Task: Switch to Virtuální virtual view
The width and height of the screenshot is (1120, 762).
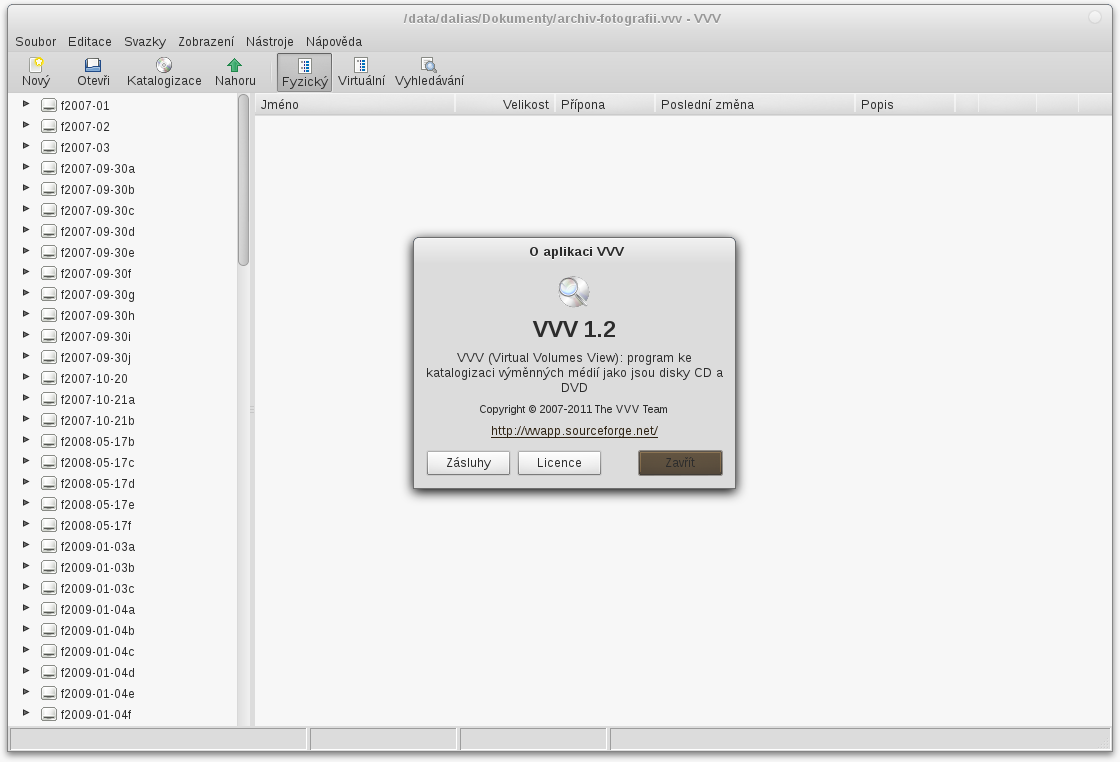Action: 361,72
